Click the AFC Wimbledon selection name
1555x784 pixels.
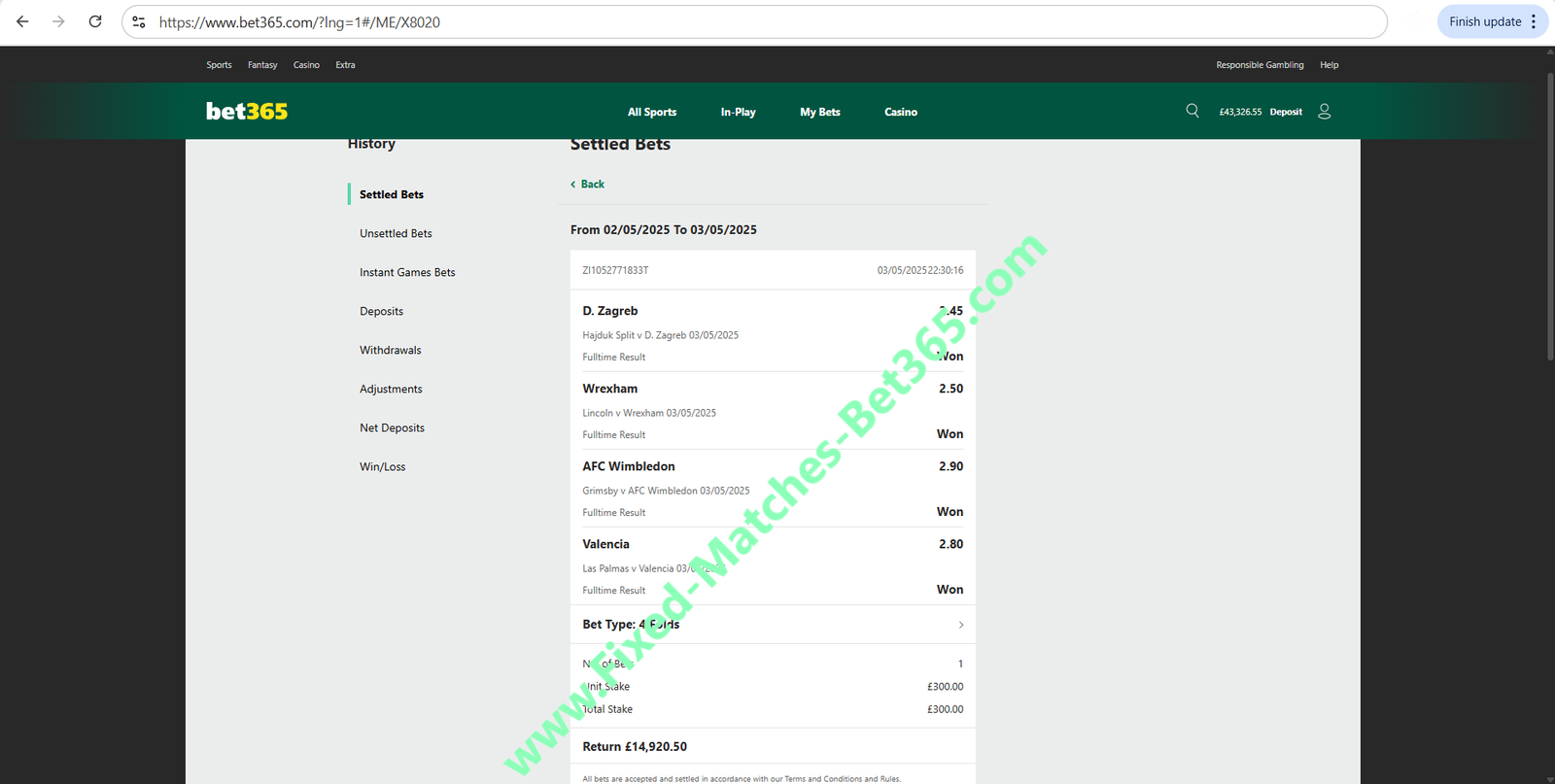coord(629,466)
